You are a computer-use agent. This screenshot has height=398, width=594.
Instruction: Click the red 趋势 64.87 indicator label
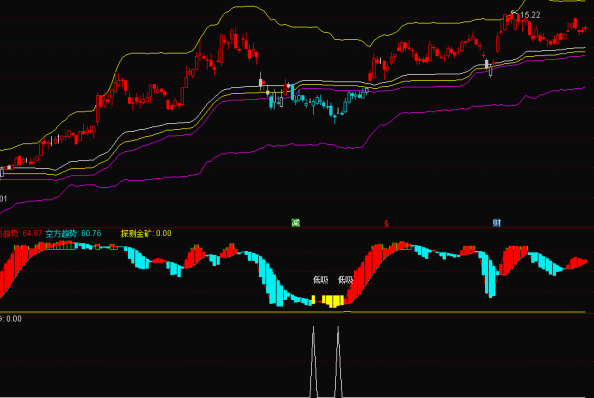[21, 233]
